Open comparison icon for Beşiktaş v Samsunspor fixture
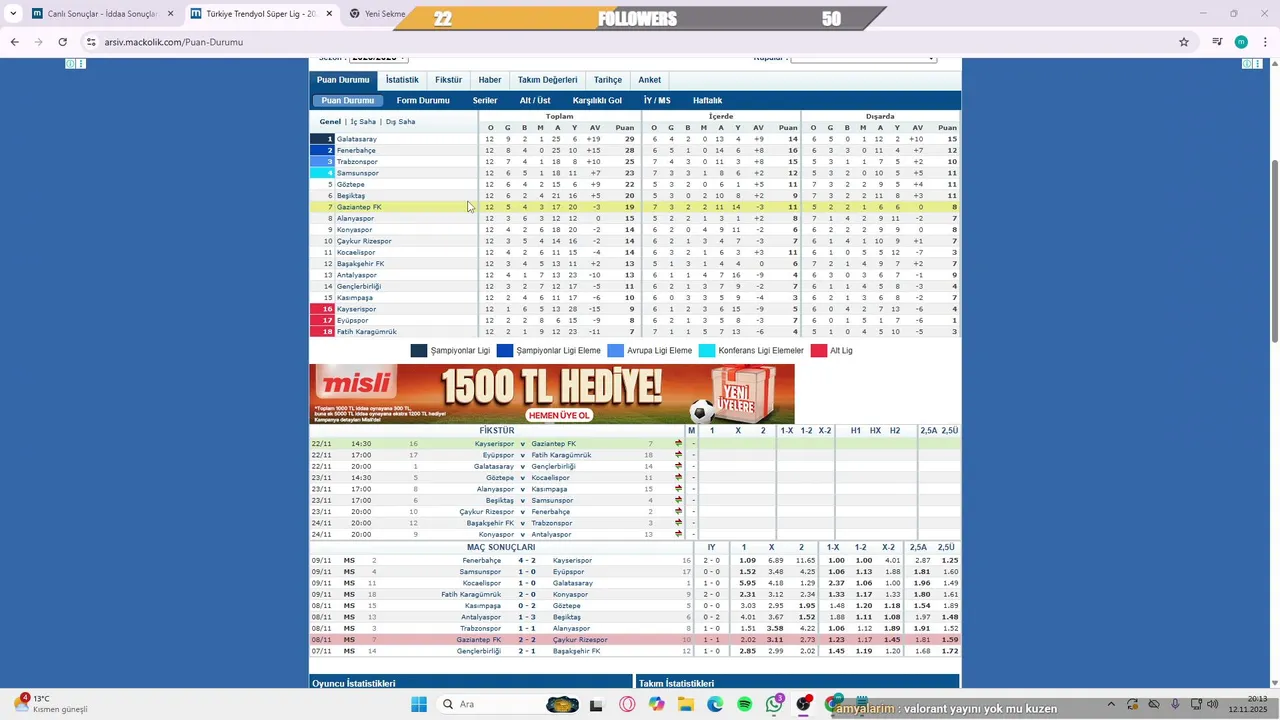 [679, 500]
